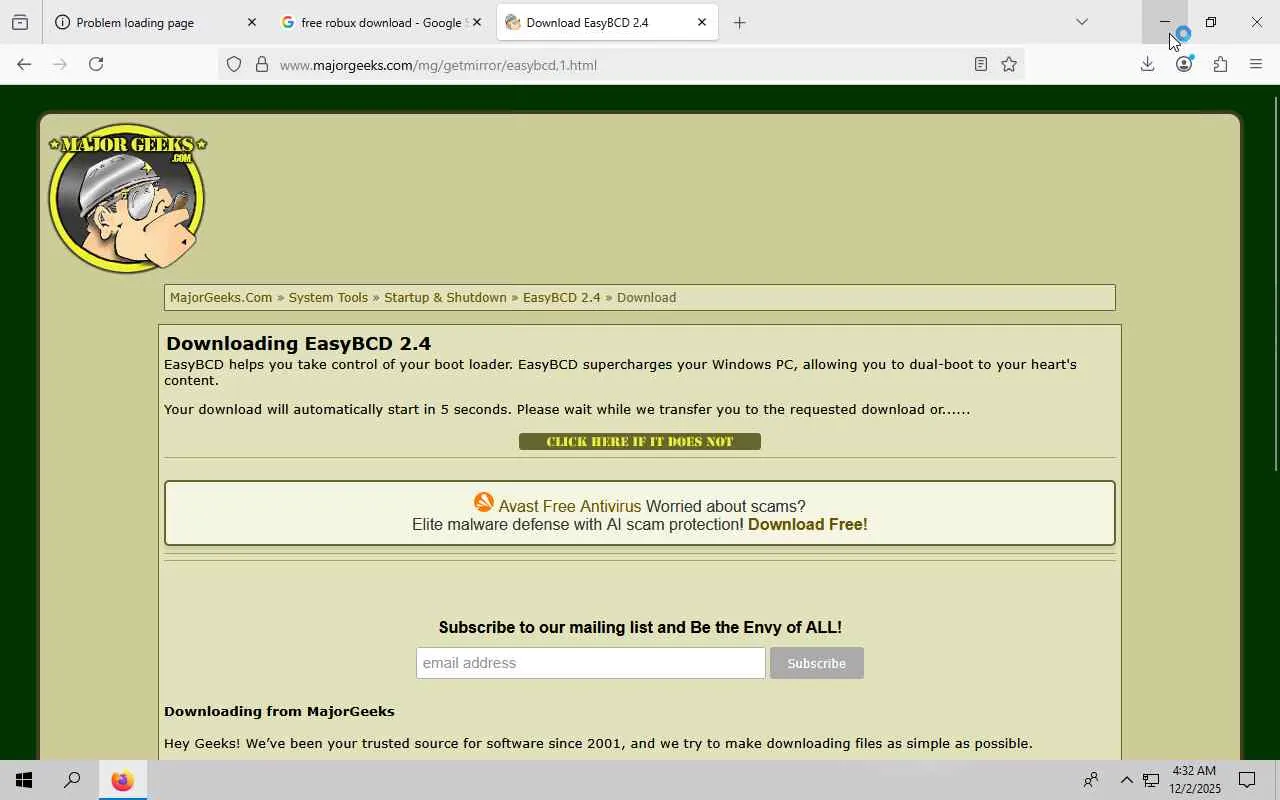The height and width of the screenshot is (800, 1280).
Task: Click the 'Your download will automatically start' text
Action: 567,409
